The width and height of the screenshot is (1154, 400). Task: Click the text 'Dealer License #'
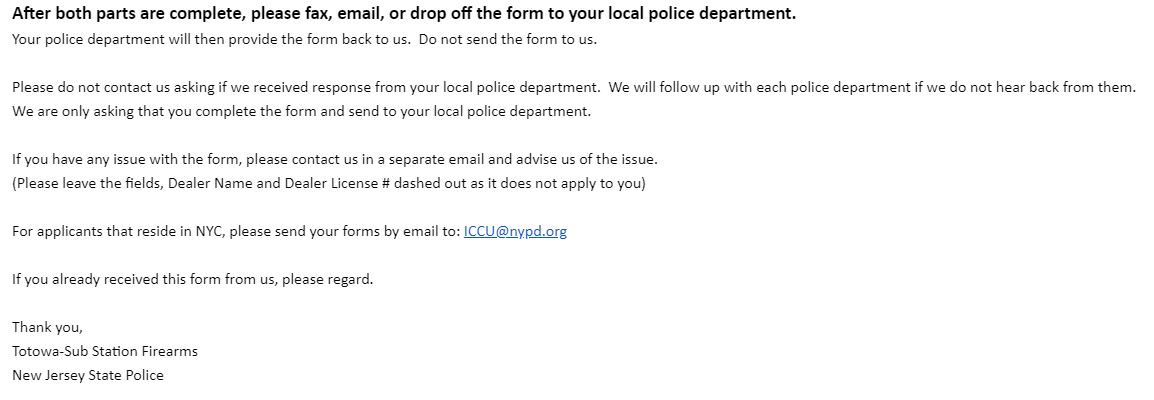pos(337,184)
